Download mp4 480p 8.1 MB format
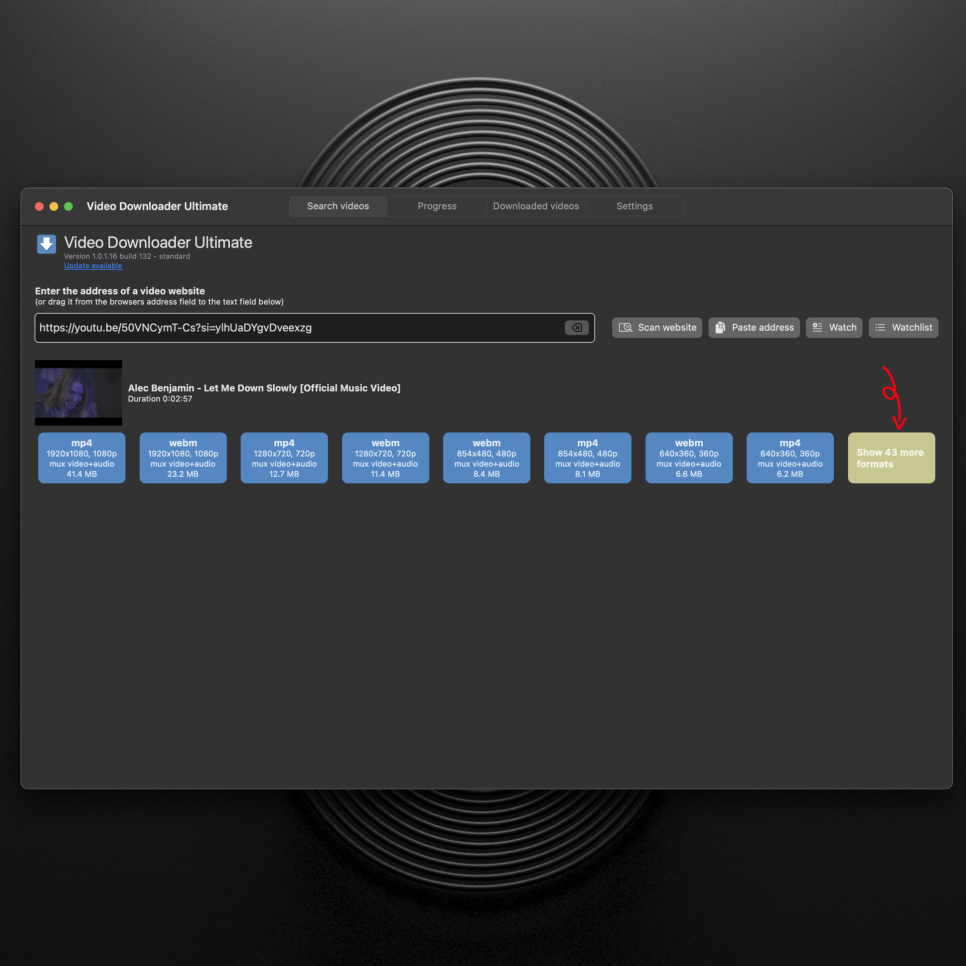Image resolution: width=966 pixels, height=966 pixels. point(587,458)
